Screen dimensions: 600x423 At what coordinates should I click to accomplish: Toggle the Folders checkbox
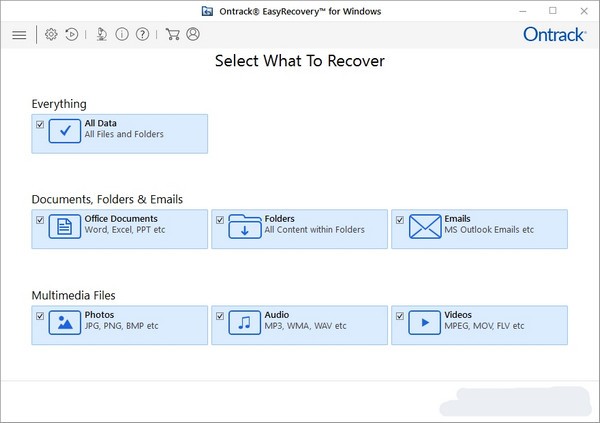point(220,220)
